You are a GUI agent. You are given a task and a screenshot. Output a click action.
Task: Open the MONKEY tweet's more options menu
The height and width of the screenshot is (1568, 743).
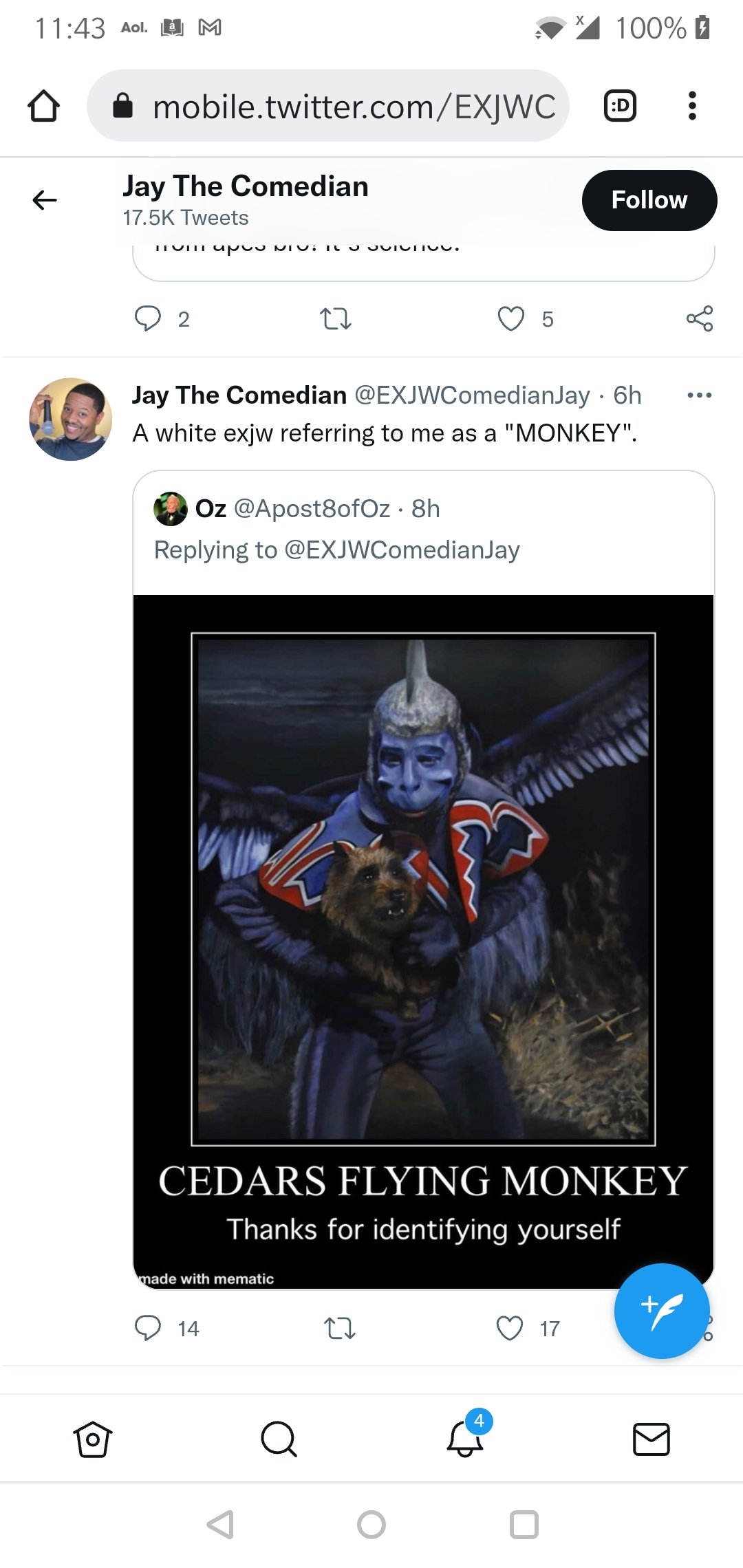click(700, 395)
